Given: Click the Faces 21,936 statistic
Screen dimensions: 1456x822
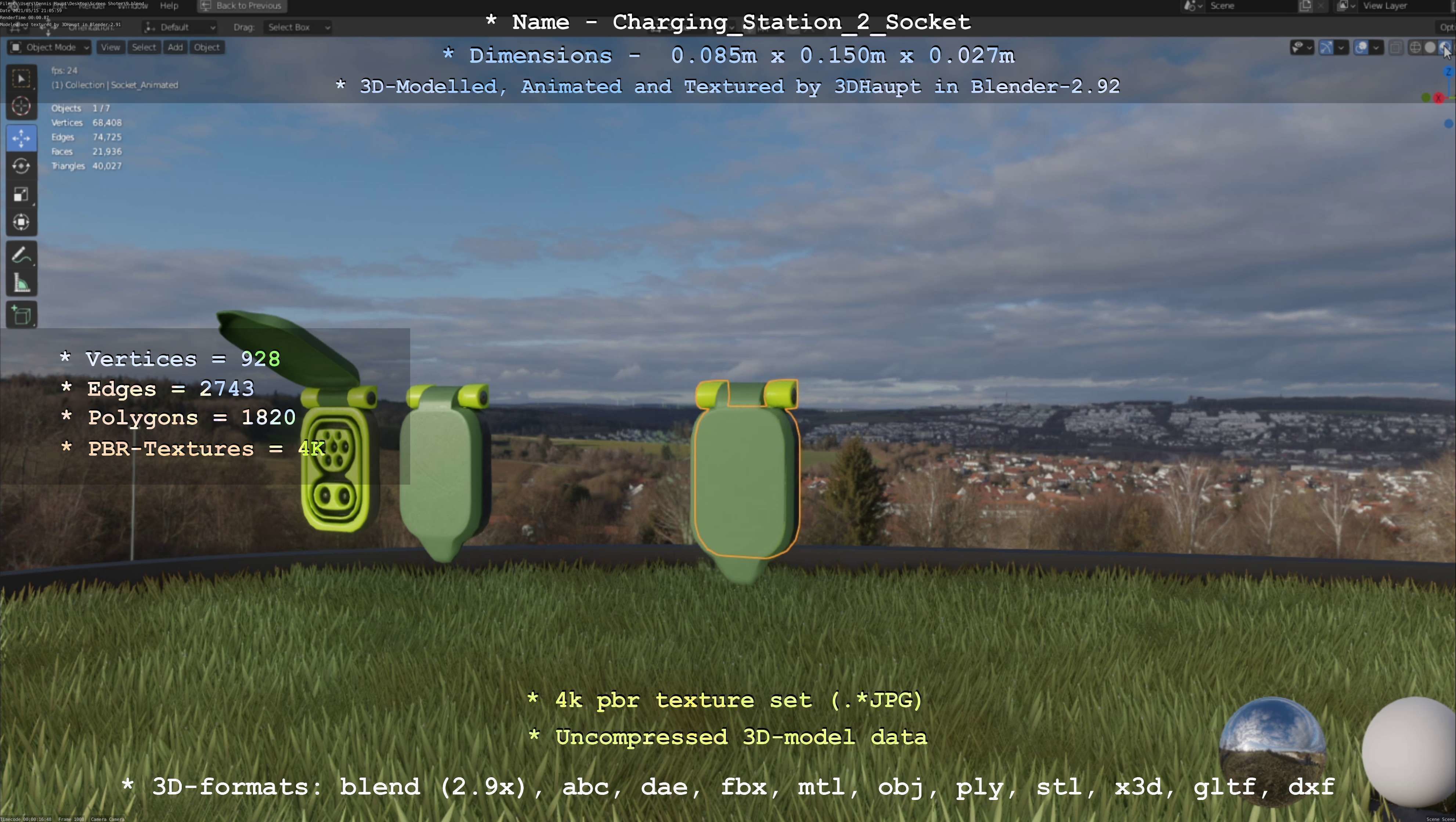Looking at the screenshot, I should (x=86, y=151).
